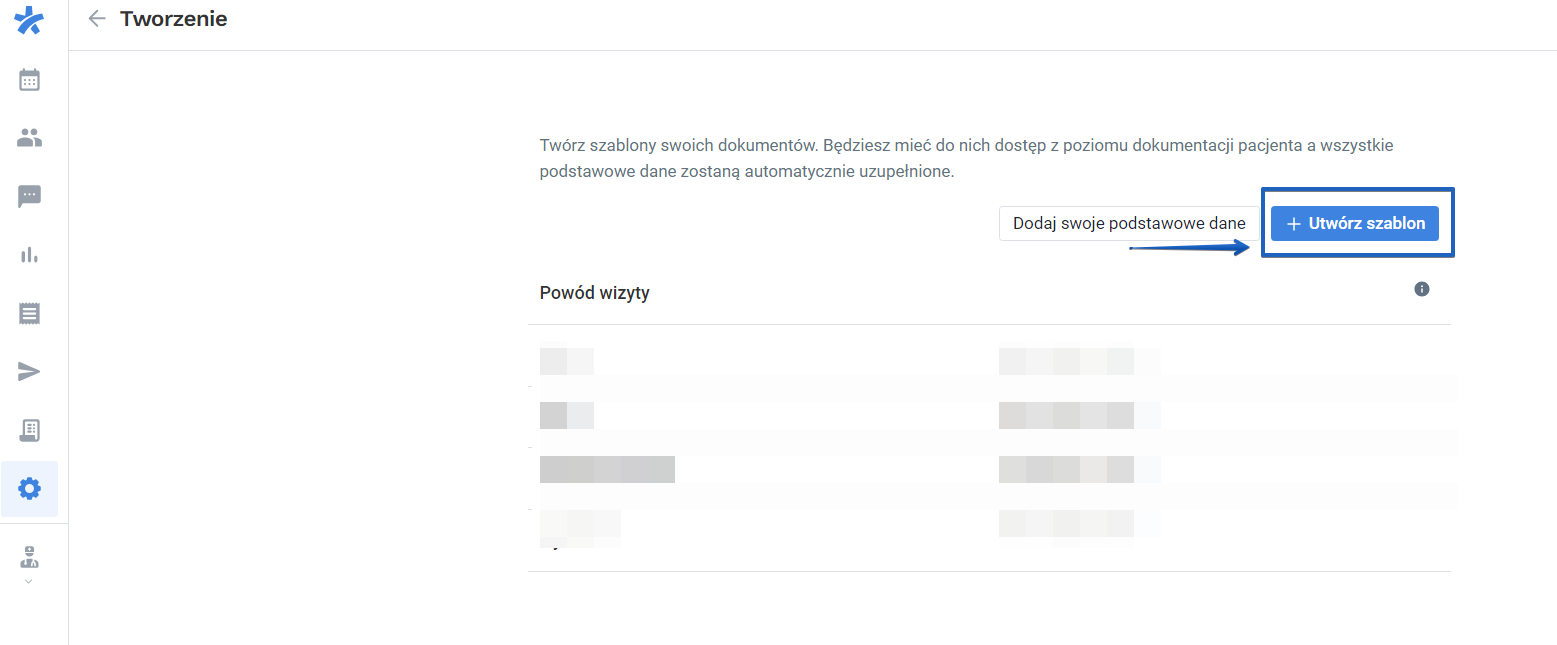Click the Powód wizyty section header
Viewport: 1557px width, 645px height.
pos(594,293)
